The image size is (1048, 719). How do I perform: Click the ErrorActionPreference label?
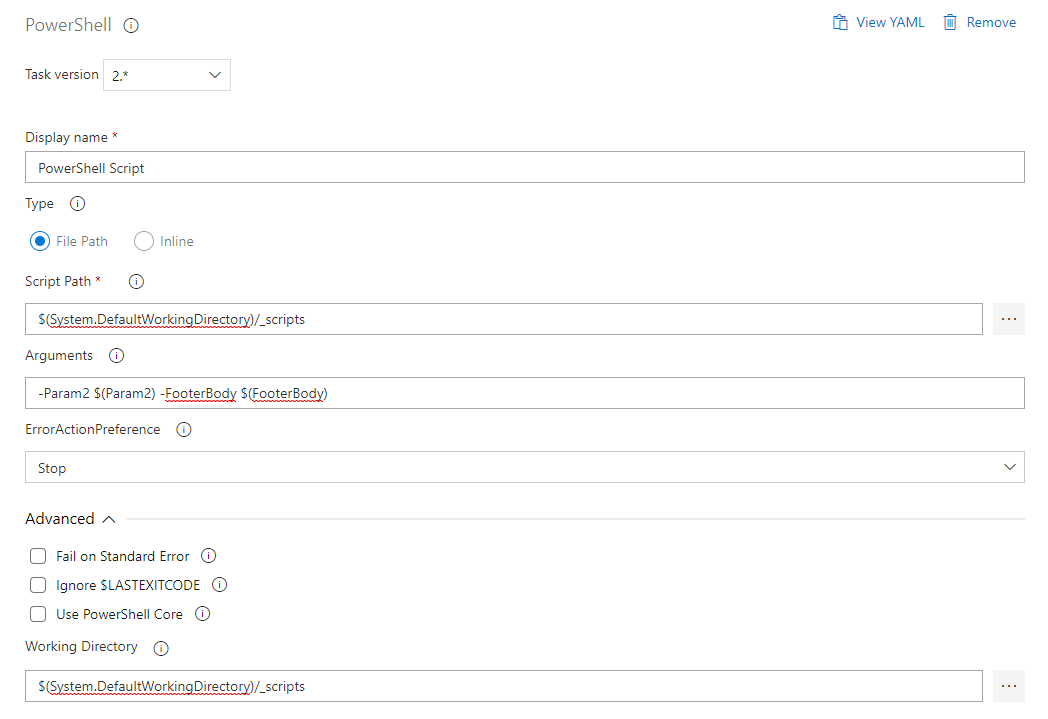pyautogui.click(x=93, y=429)
